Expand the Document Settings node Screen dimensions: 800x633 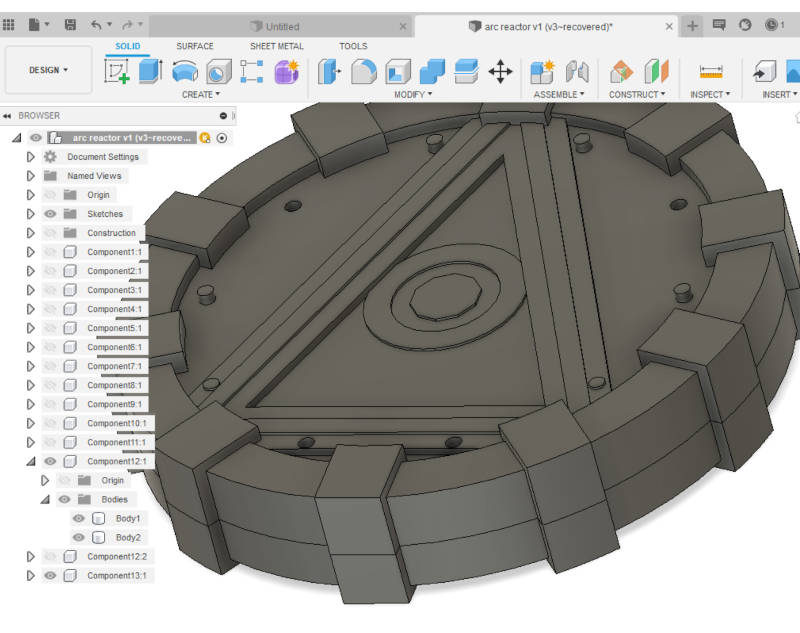[x=31, y=157]
